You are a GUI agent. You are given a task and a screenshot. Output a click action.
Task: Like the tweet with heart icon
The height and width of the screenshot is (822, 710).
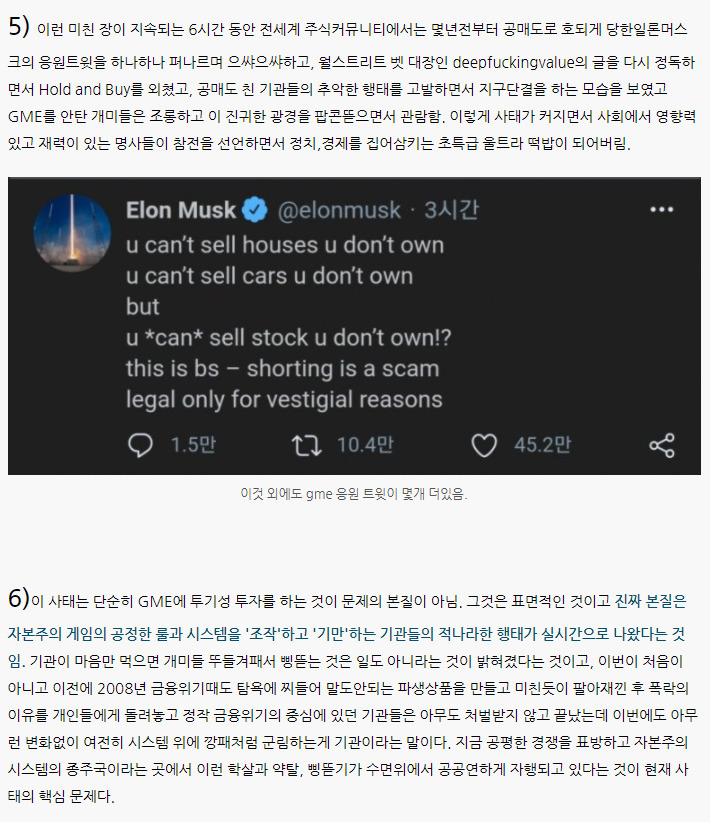click(484, 445)
